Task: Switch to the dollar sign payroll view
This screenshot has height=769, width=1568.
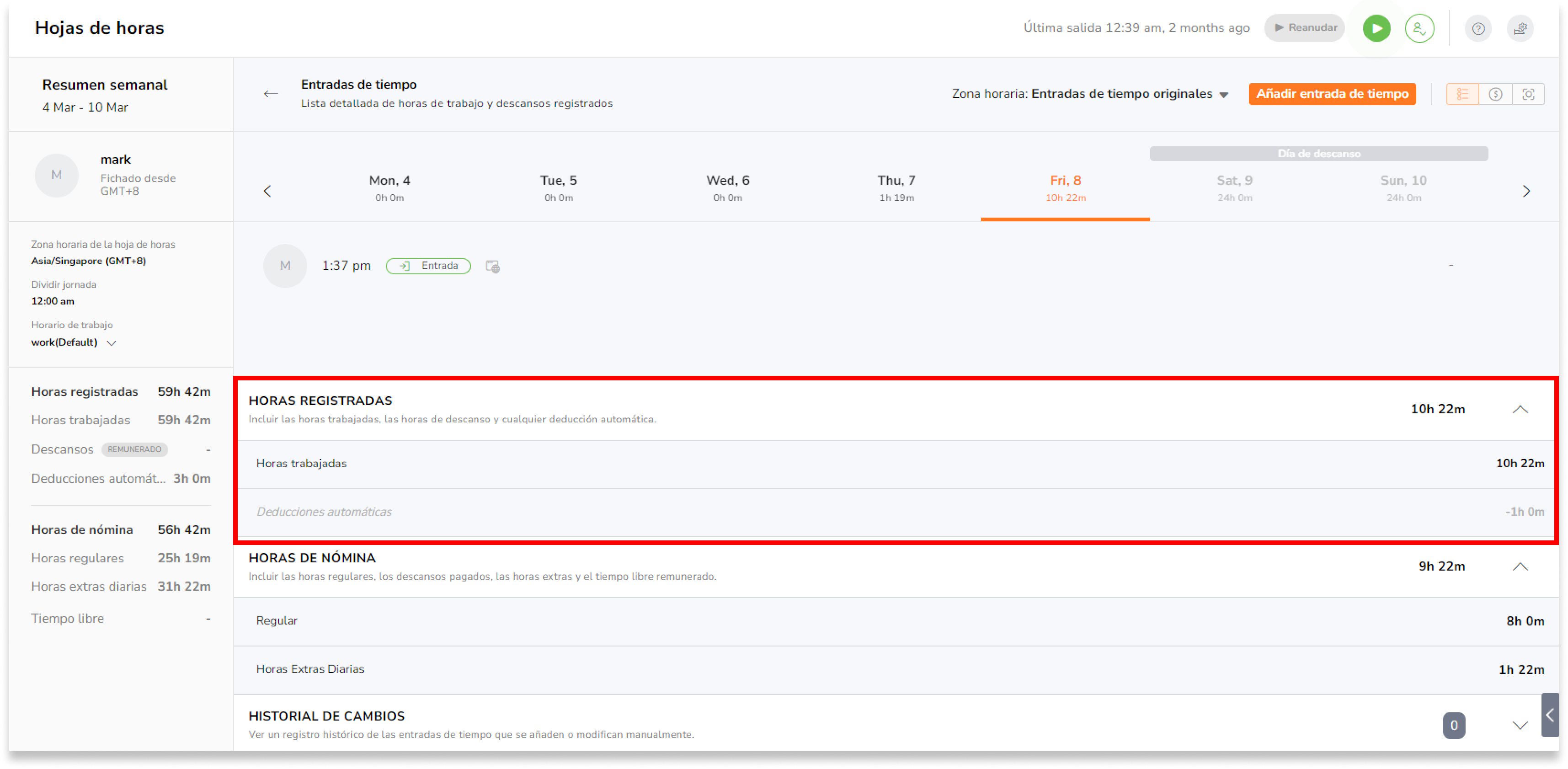Action: coord(1496,94)
